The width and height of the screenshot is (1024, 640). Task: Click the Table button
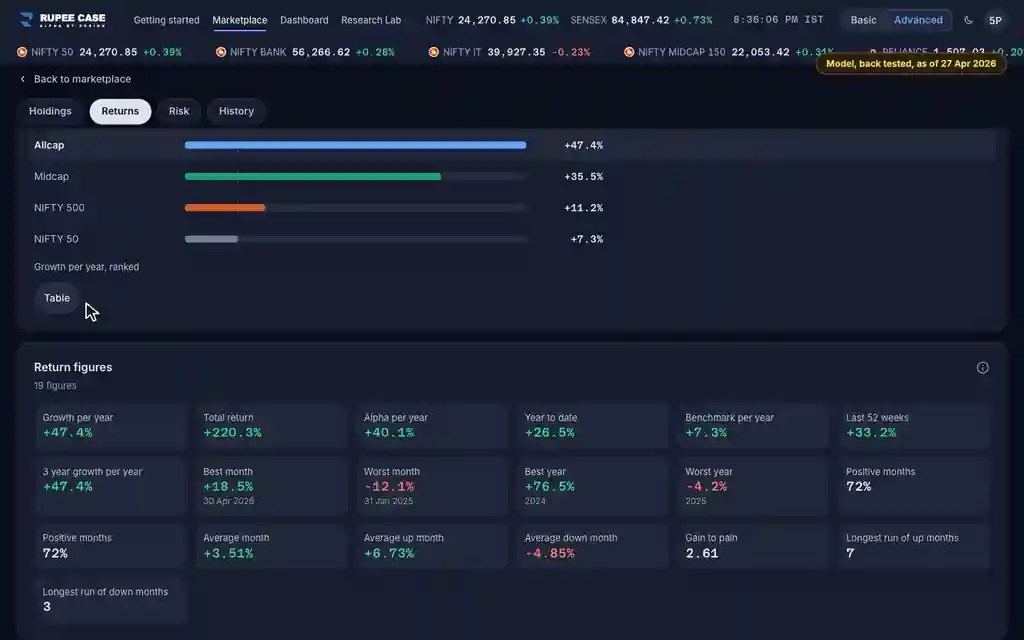(57, 298)
